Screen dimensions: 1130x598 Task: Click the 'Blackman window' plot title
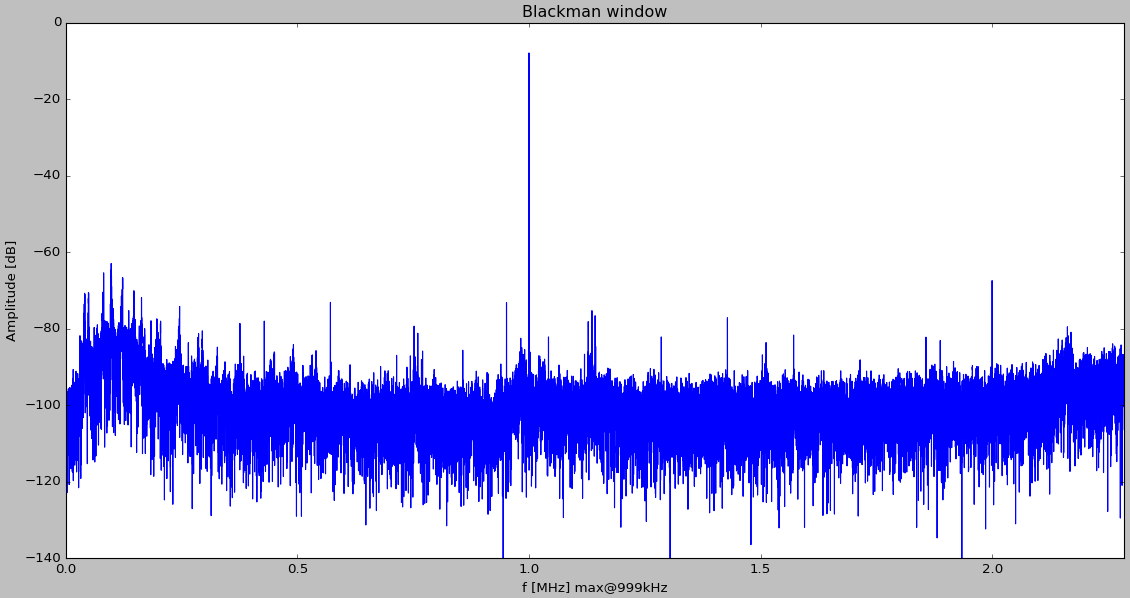pos(594,12)
